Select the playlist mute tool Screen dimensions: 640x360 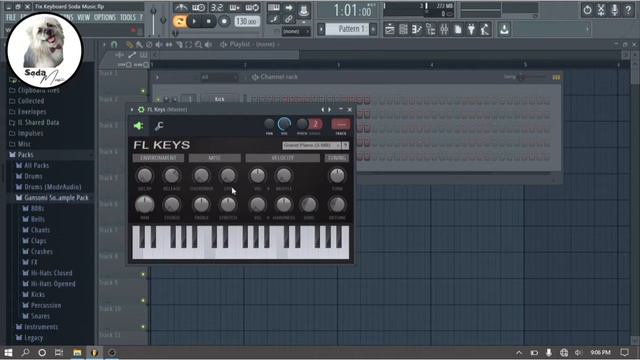159,44
